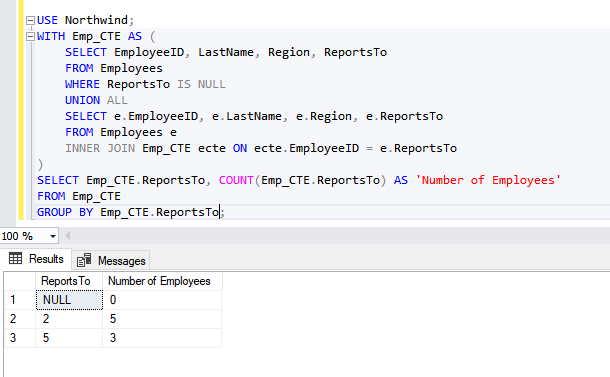The height and width of the screenshot is (377, 610).
Task: Select results row 3 by its row header
Action: pyautogui.click(x=20, y=338)
